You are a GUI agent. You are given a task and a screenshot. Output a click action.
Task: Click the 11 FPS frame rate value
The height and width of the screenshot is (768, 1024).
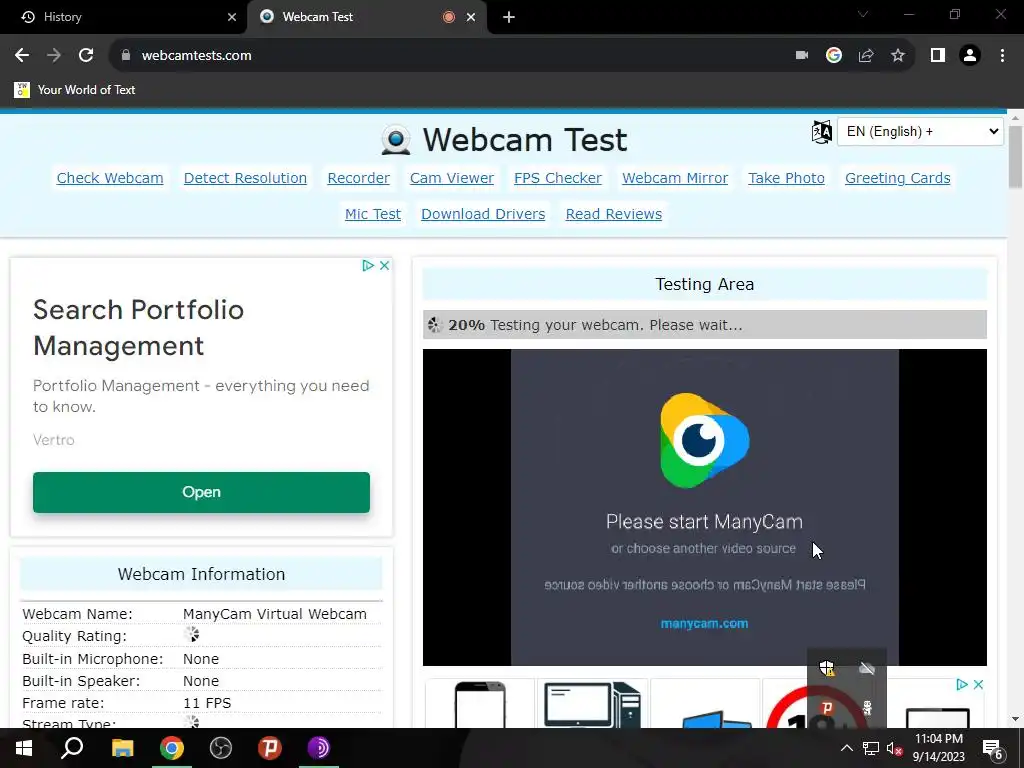point(207,703)
